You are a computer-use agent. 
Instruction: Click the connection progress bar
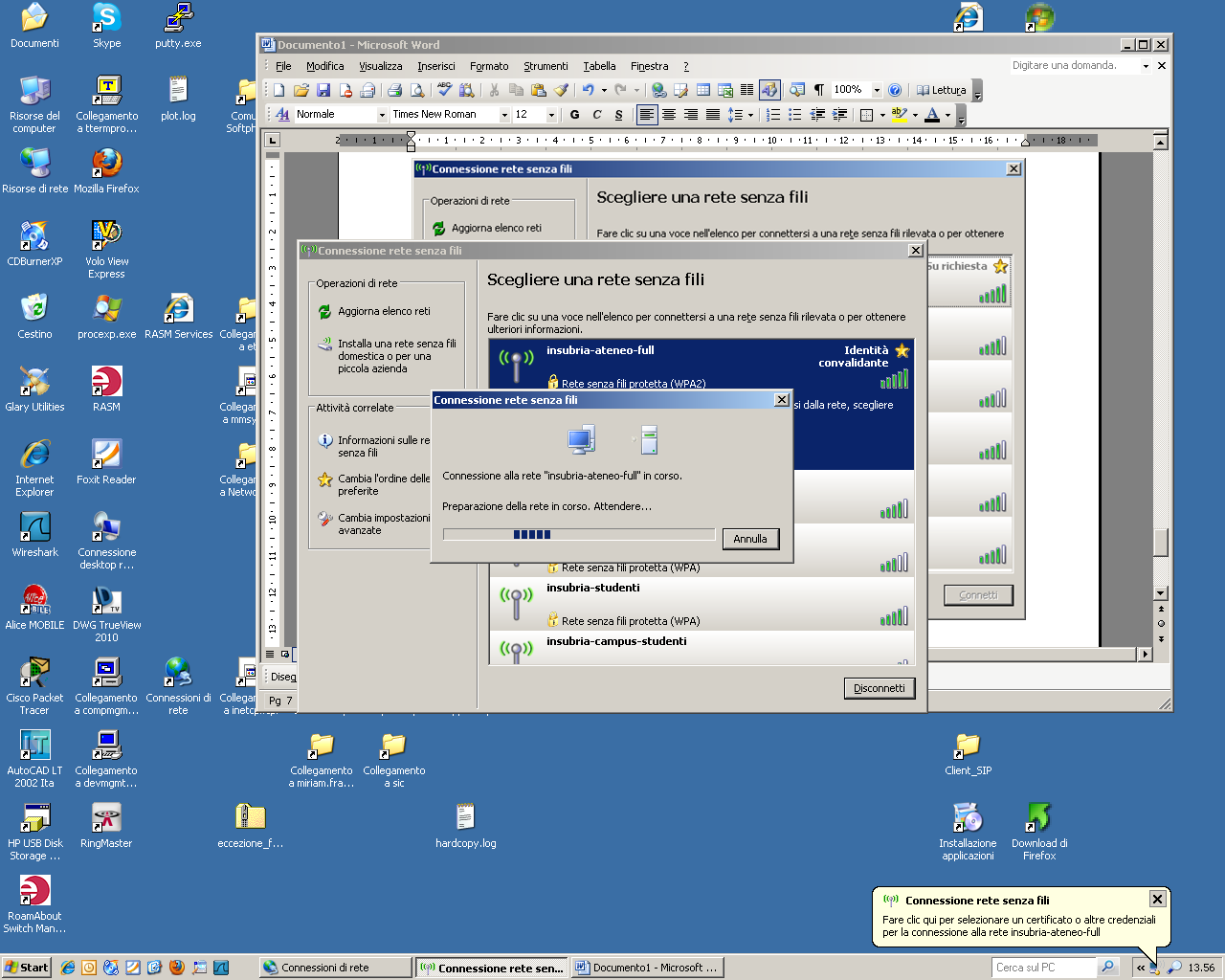[579, 535]
